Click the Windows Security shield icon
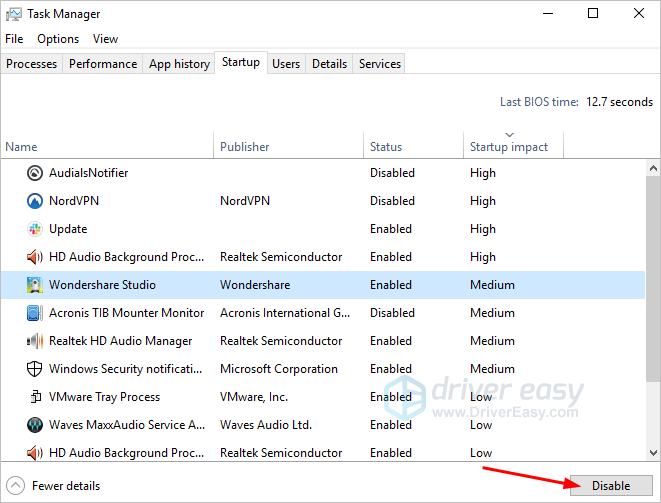Image resolution: width=661 pixels, height=503 pixels. click(35, 369)
